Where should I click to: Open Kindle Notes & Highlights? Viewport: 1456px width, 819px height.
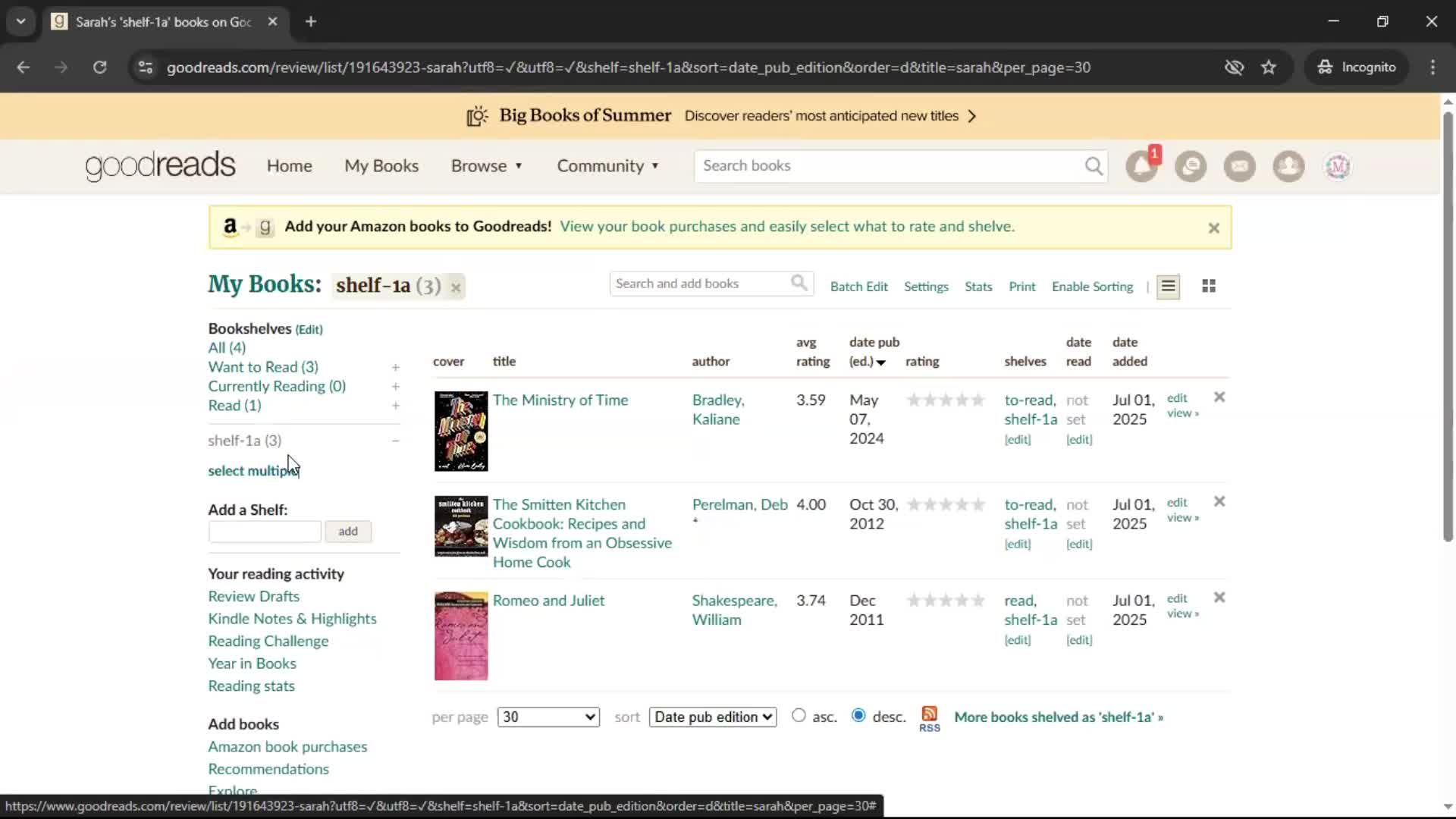(292, 619)
